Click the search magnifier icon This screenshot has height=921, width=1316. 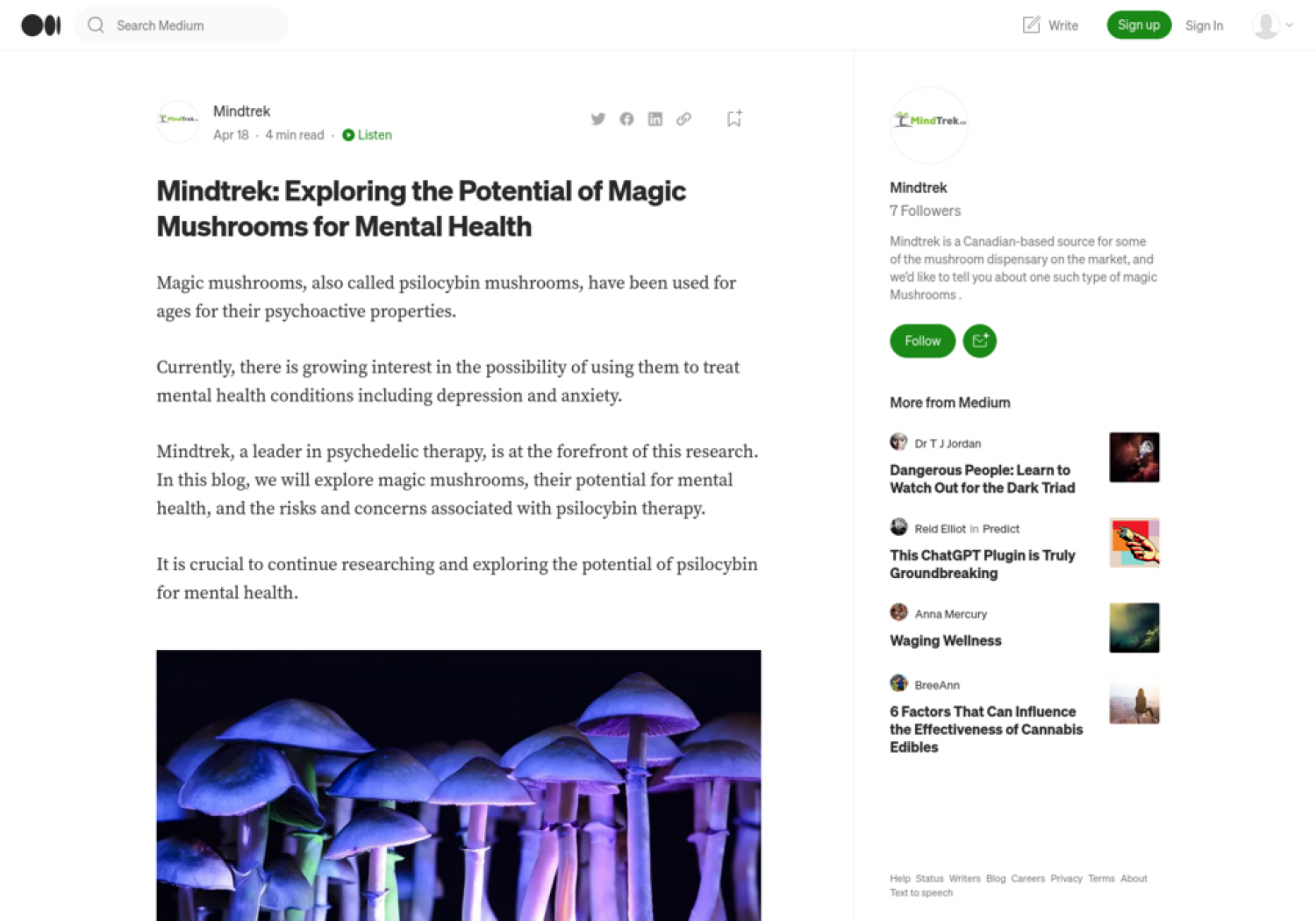click(x=97, y=25)
